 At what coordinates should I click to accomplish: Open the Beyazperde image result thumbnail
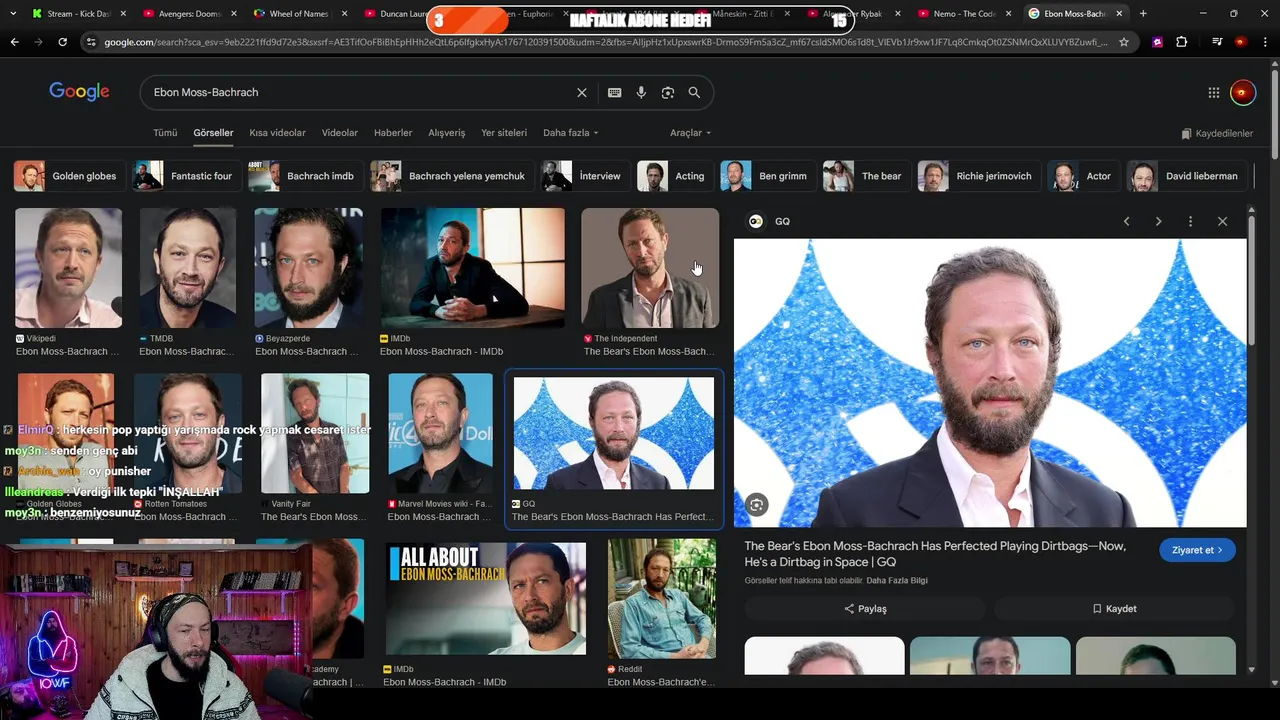(308, 268)
